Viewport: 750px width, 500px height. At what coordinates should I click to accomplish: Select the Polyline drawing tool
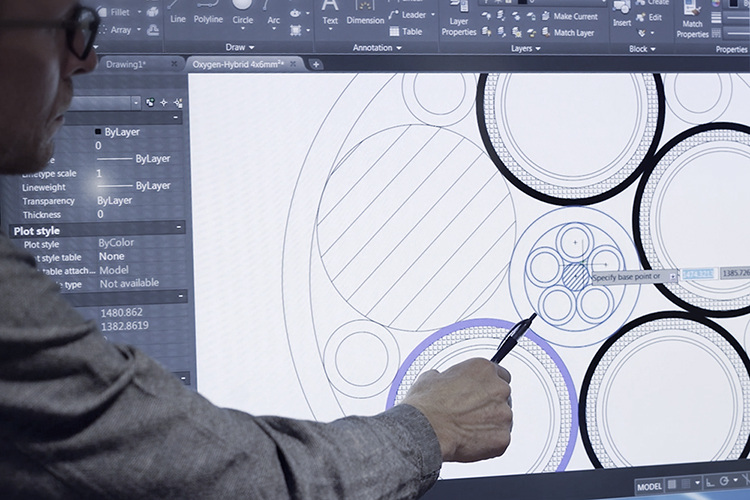coord(208,14)
